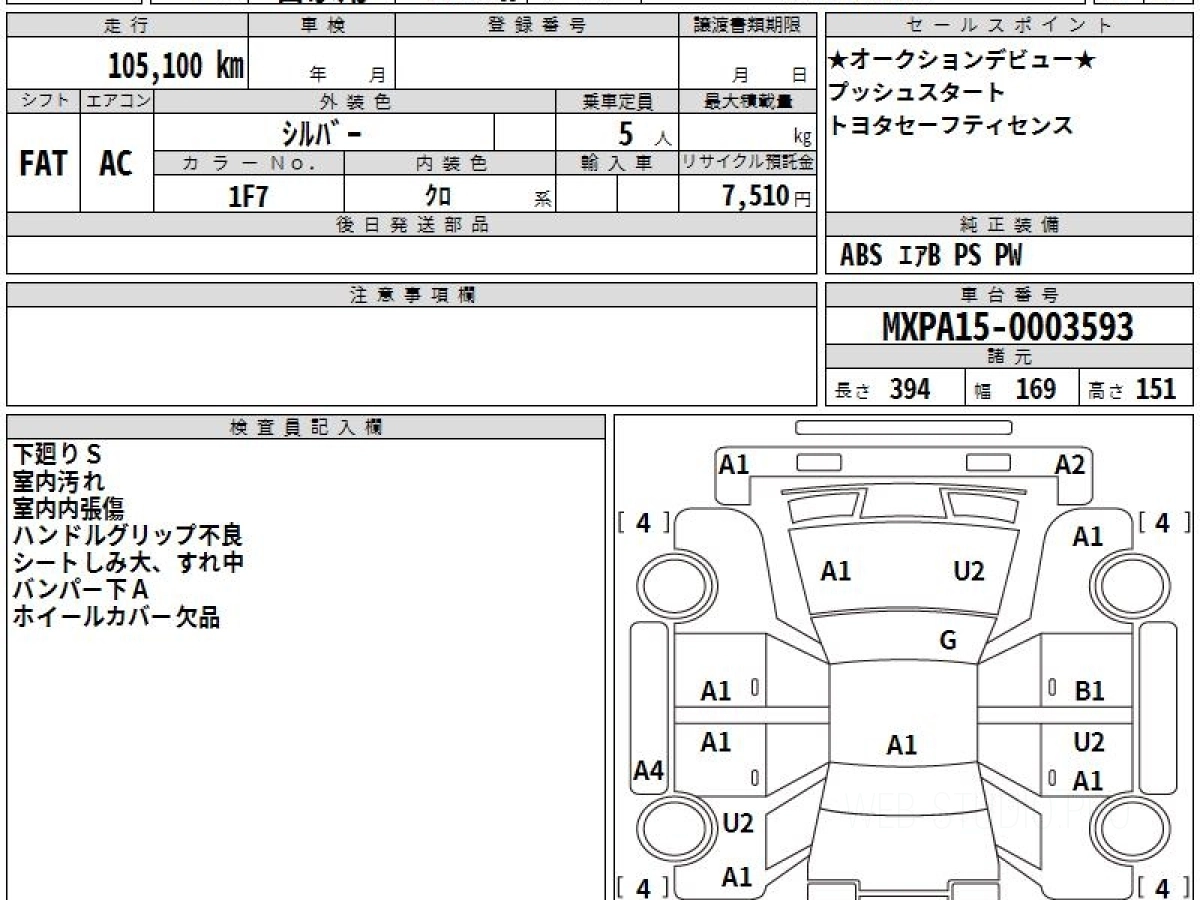Select the エアコン label
This screenshot has width=1200, height=900.
[x=117, y=101]
